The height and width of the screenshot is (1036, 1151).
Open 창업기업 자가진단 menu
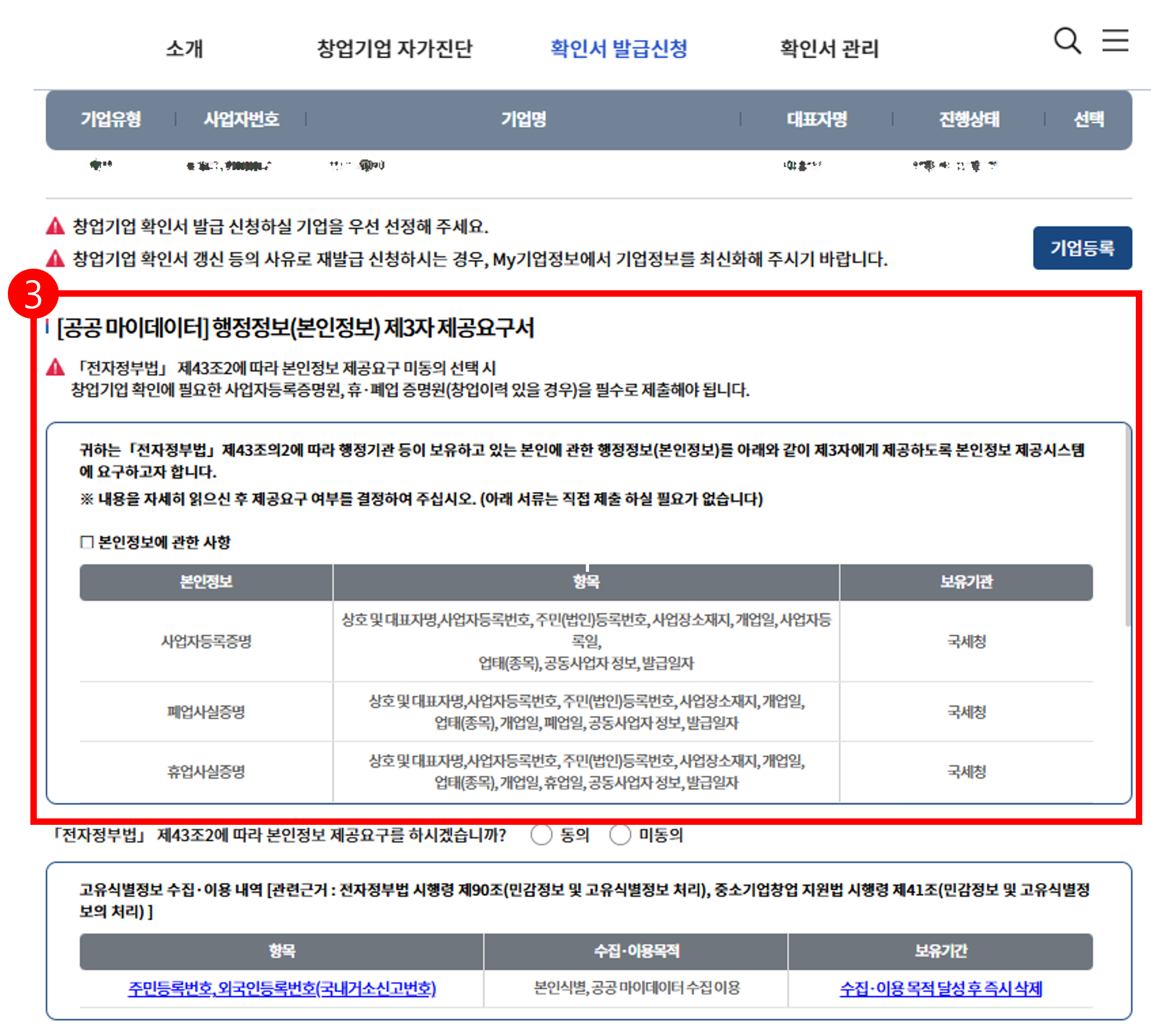coord(394,48)
